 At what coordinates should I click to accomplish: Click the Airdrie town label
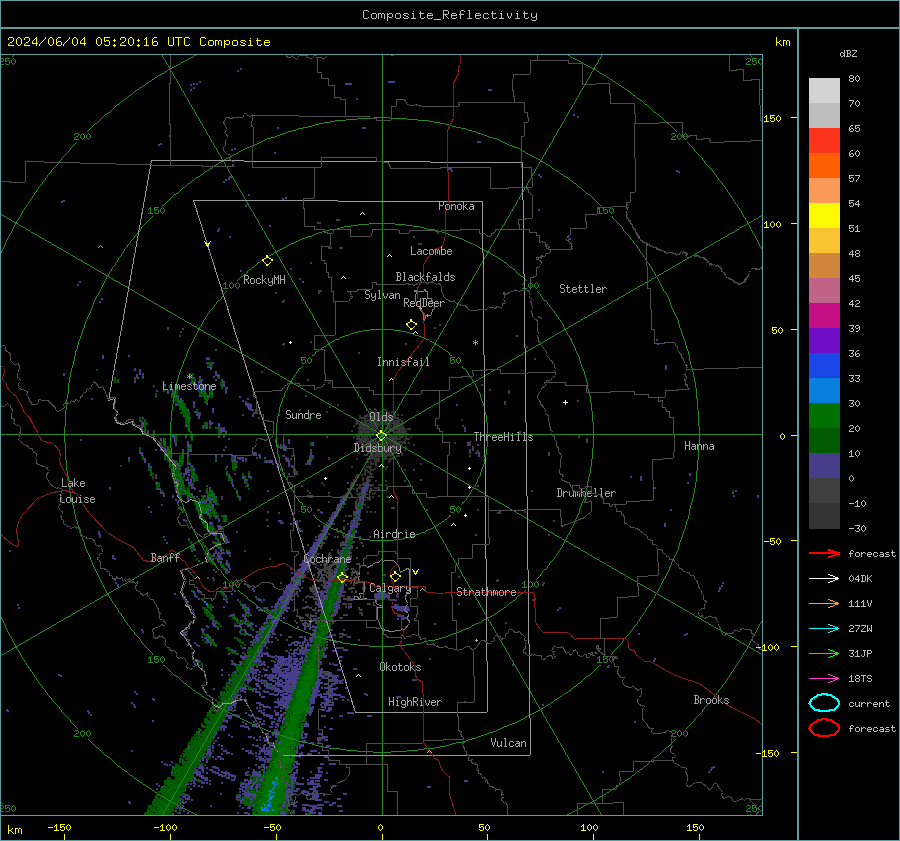tap(394, 534)
